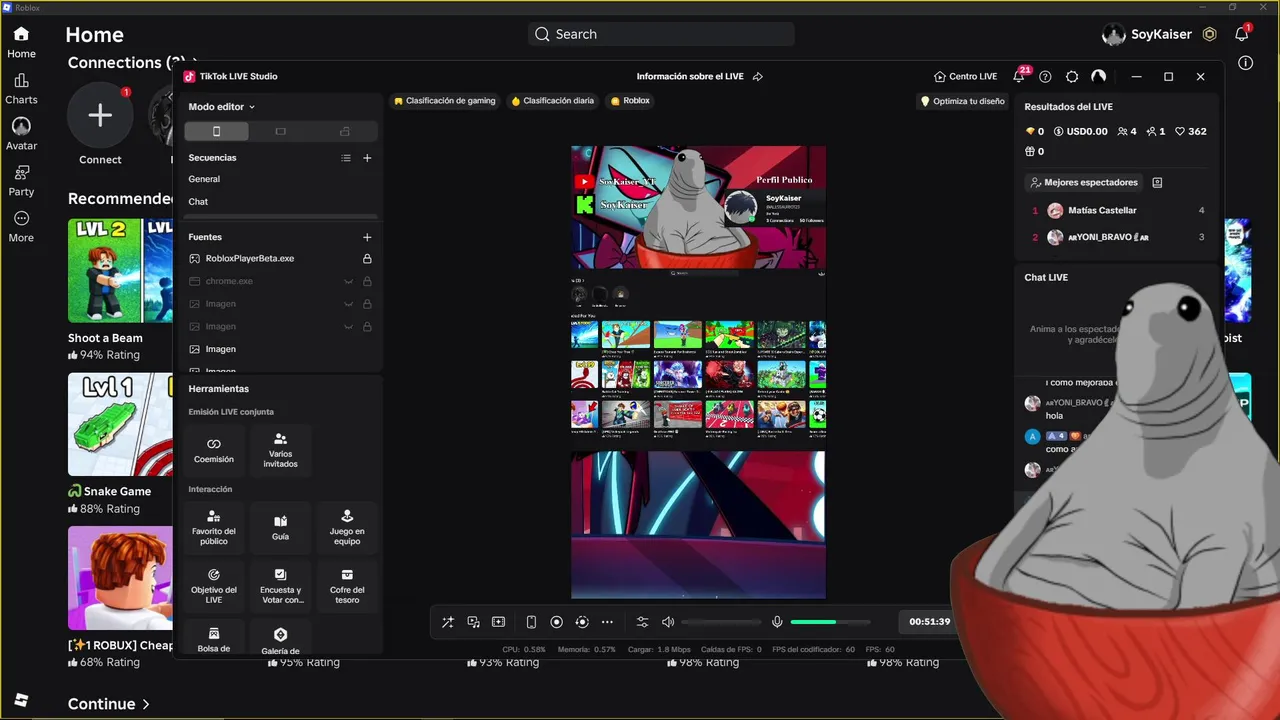Image resolution: width=1280 pixels, height=720 pixels.
Task: Adjust the speaker volume slider
Action: pyautogui.click(x=722, y=622)
